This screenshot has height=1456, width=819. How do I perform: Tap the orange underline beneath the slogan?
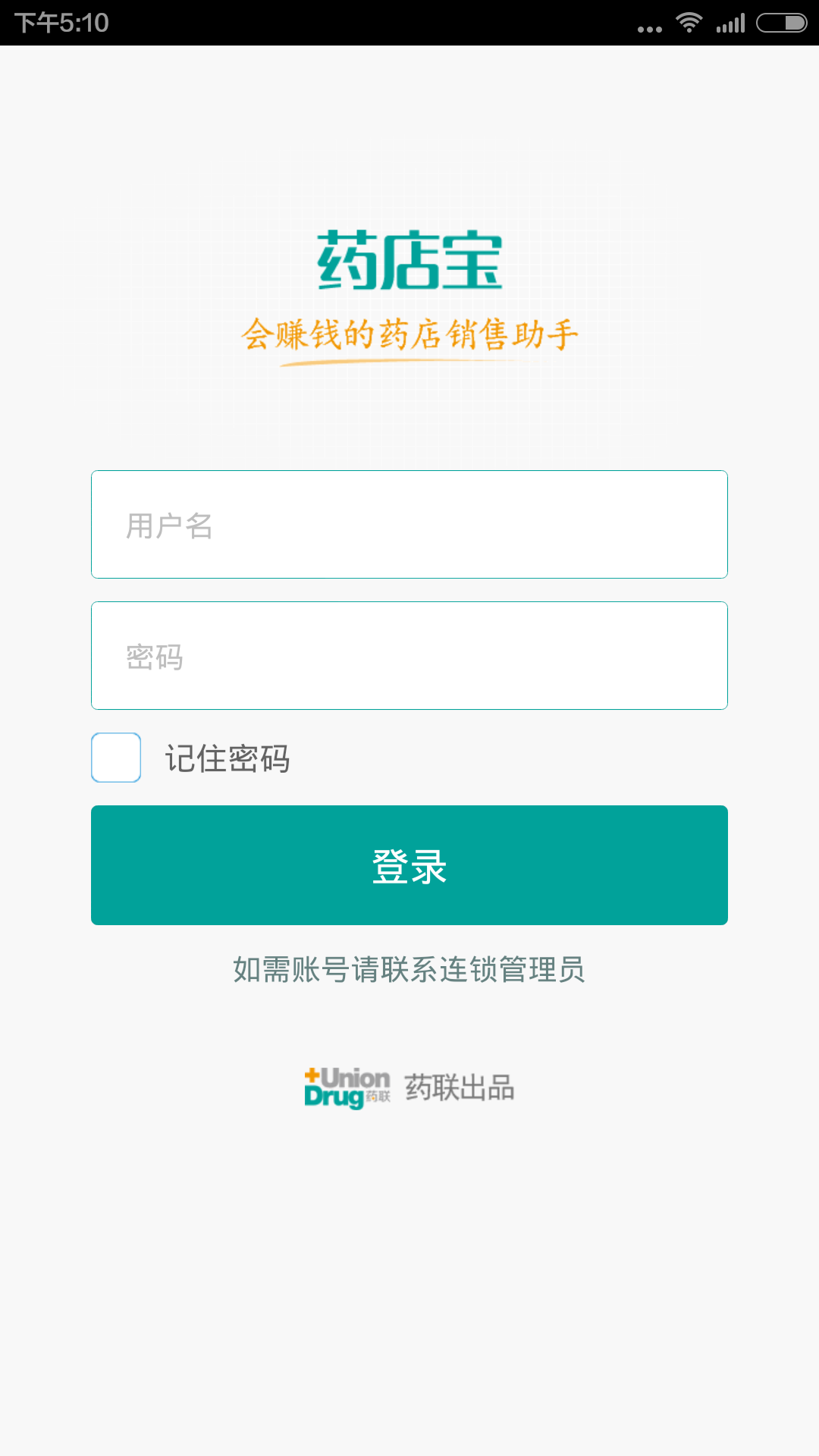point(394,362)
